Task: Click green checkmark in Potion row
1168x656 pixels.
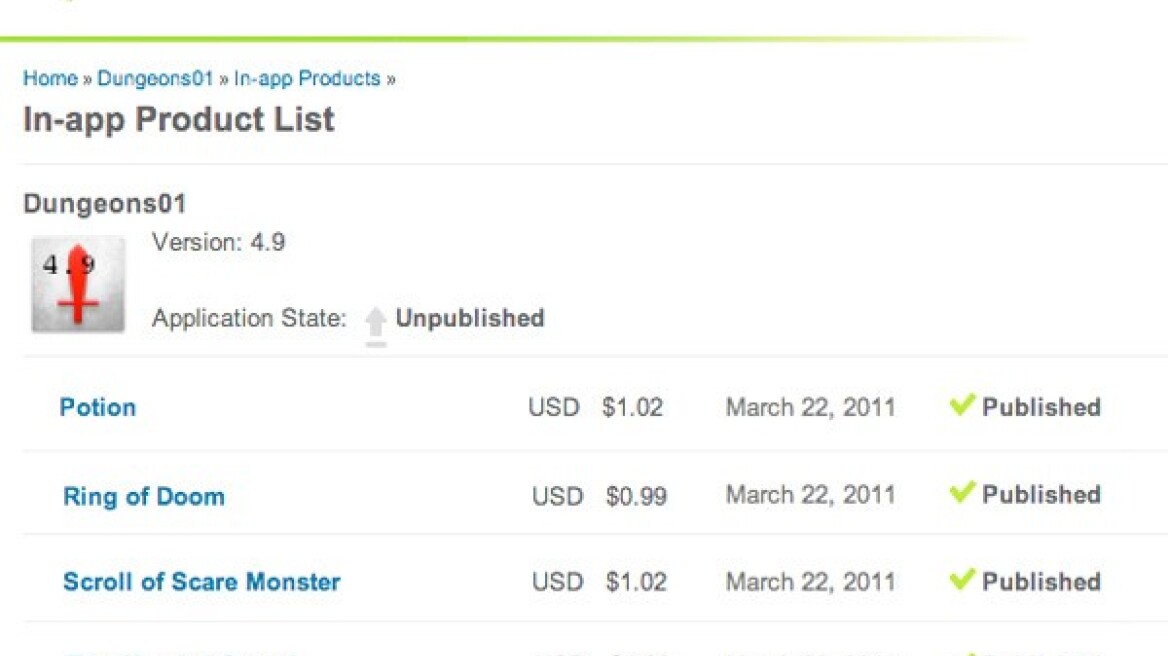Action: coord(962,405)
